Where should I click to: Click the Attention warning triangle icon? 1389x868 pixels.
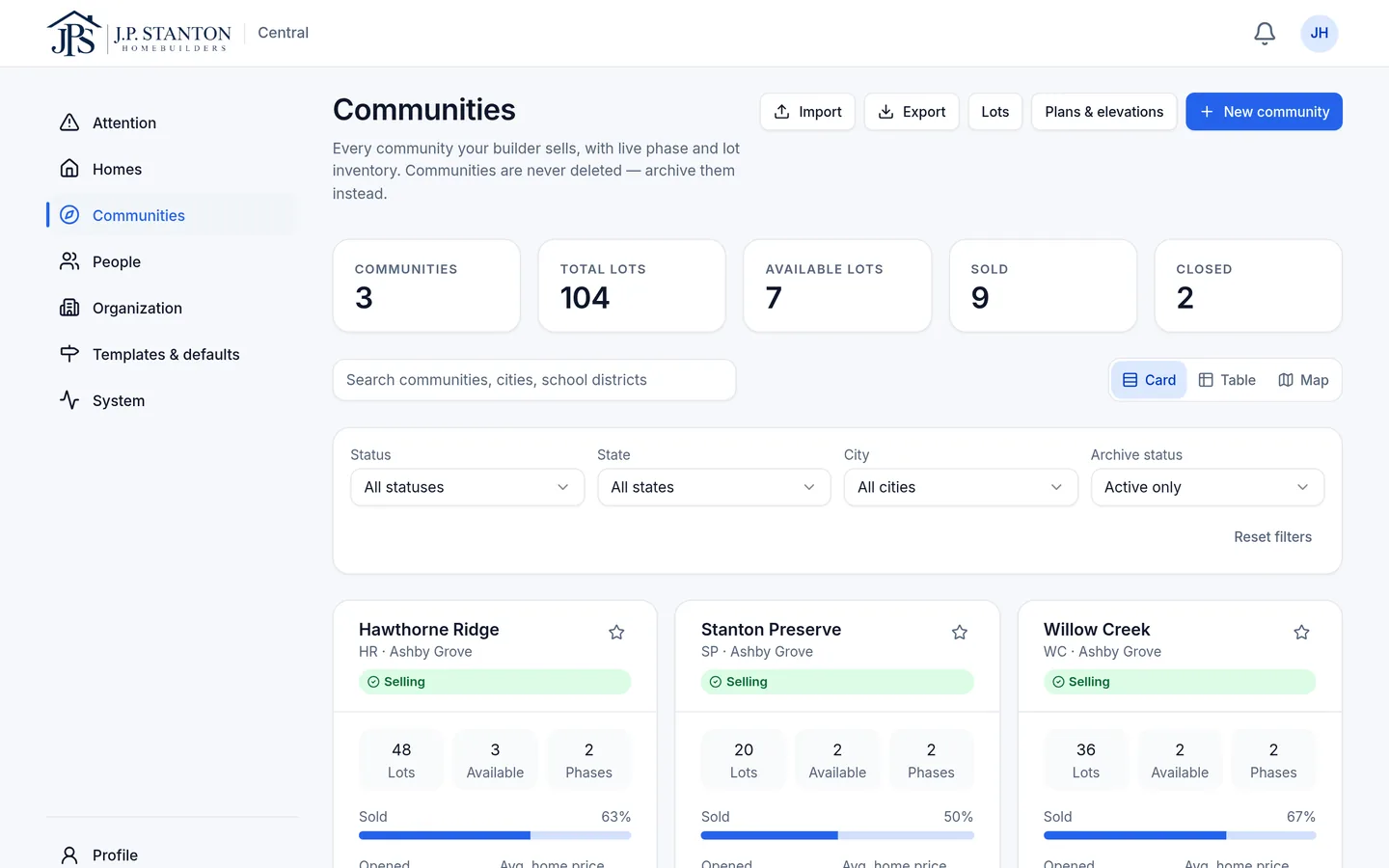(69, 122)
